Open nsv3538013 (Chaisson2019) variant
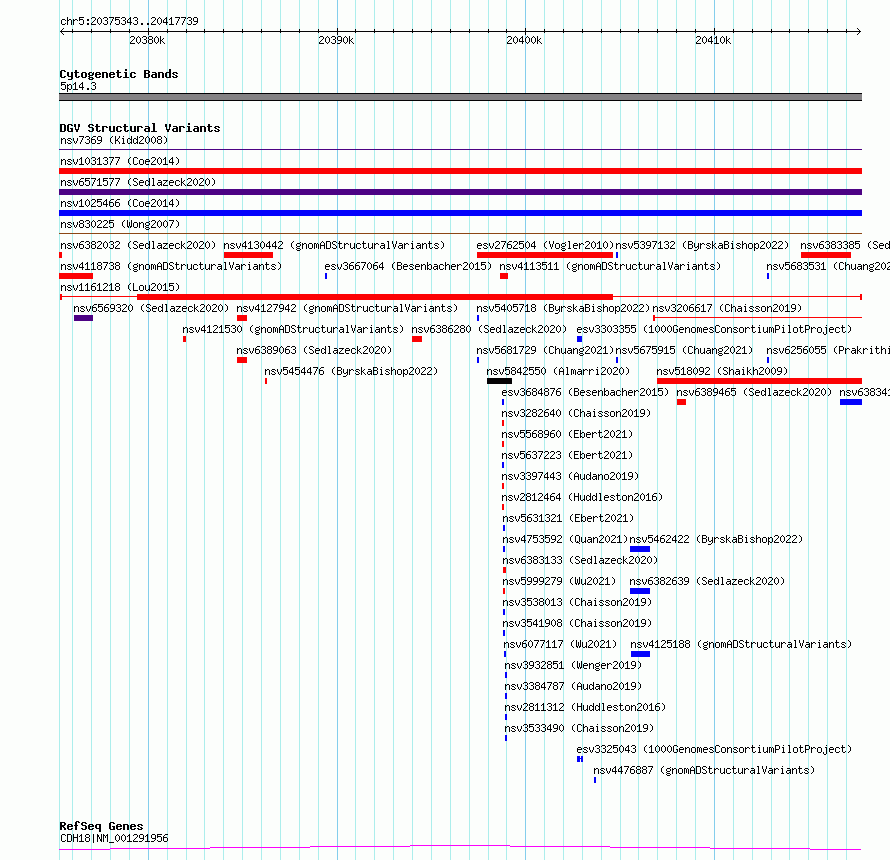 point(577,602)
